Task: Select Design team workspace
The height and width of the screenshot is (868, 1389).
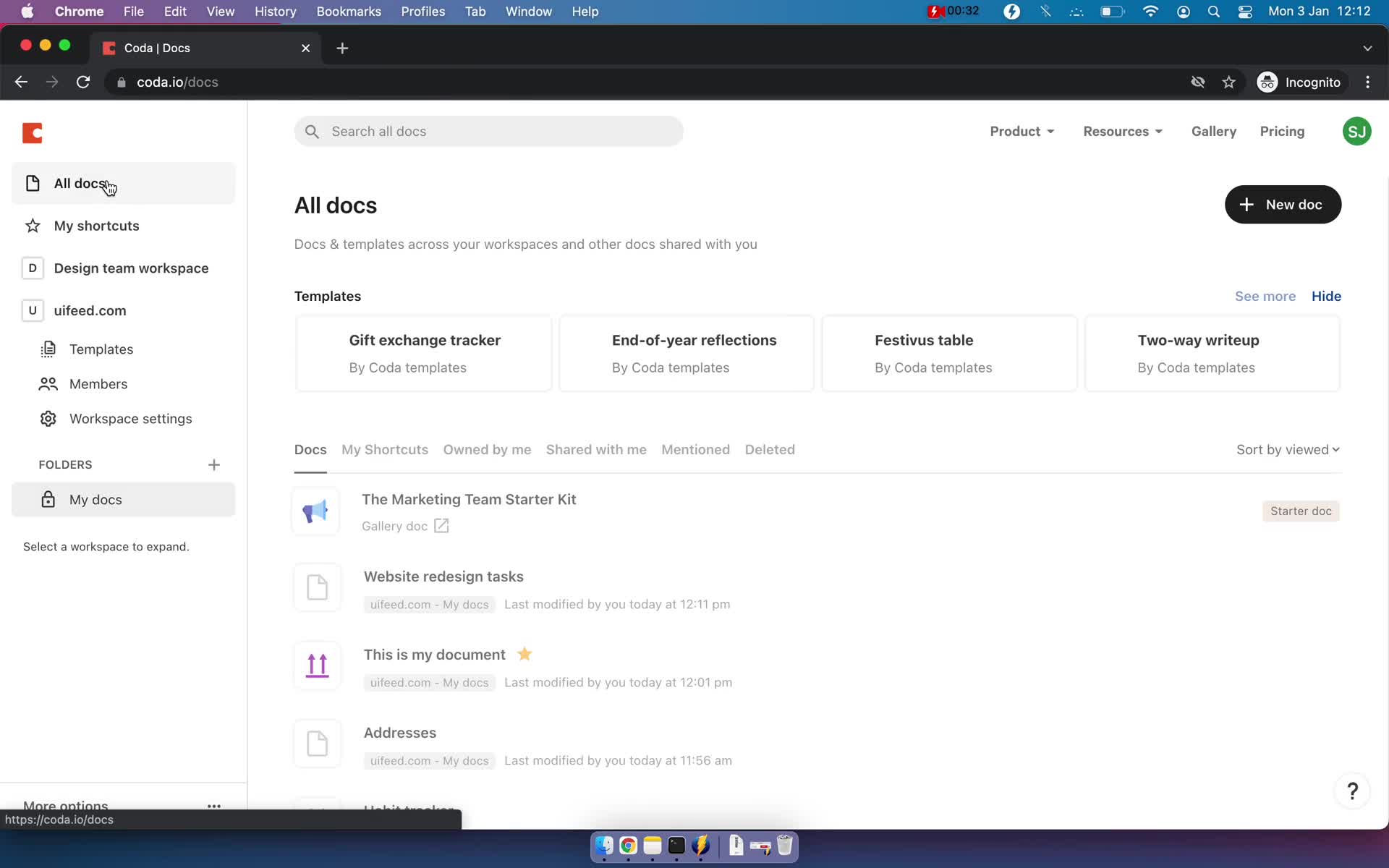Action: (124, 268)
